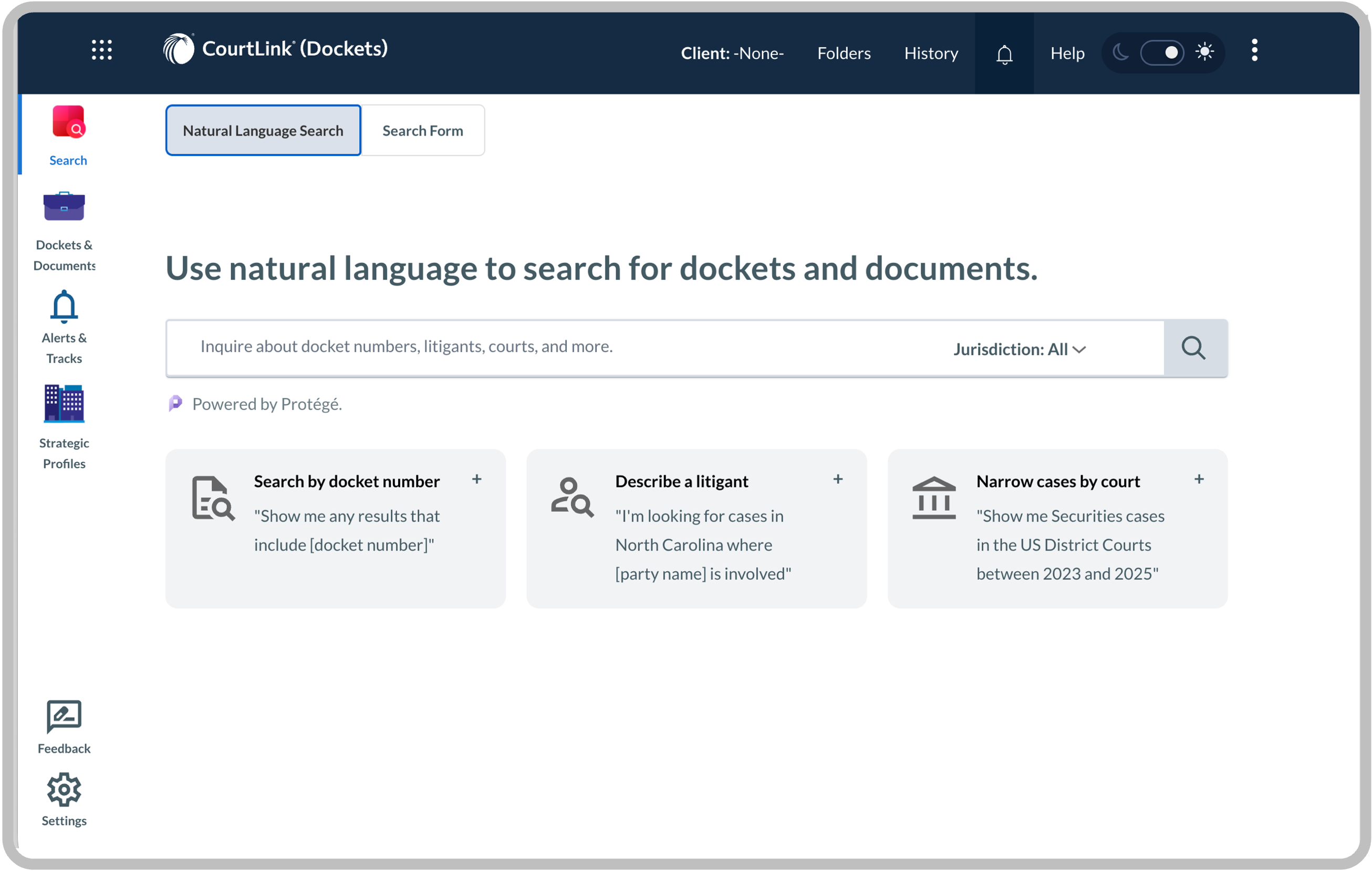Open the three-dot more options menu
The width and height of the screenshot is (1372, 871).
pos(1254,50)
